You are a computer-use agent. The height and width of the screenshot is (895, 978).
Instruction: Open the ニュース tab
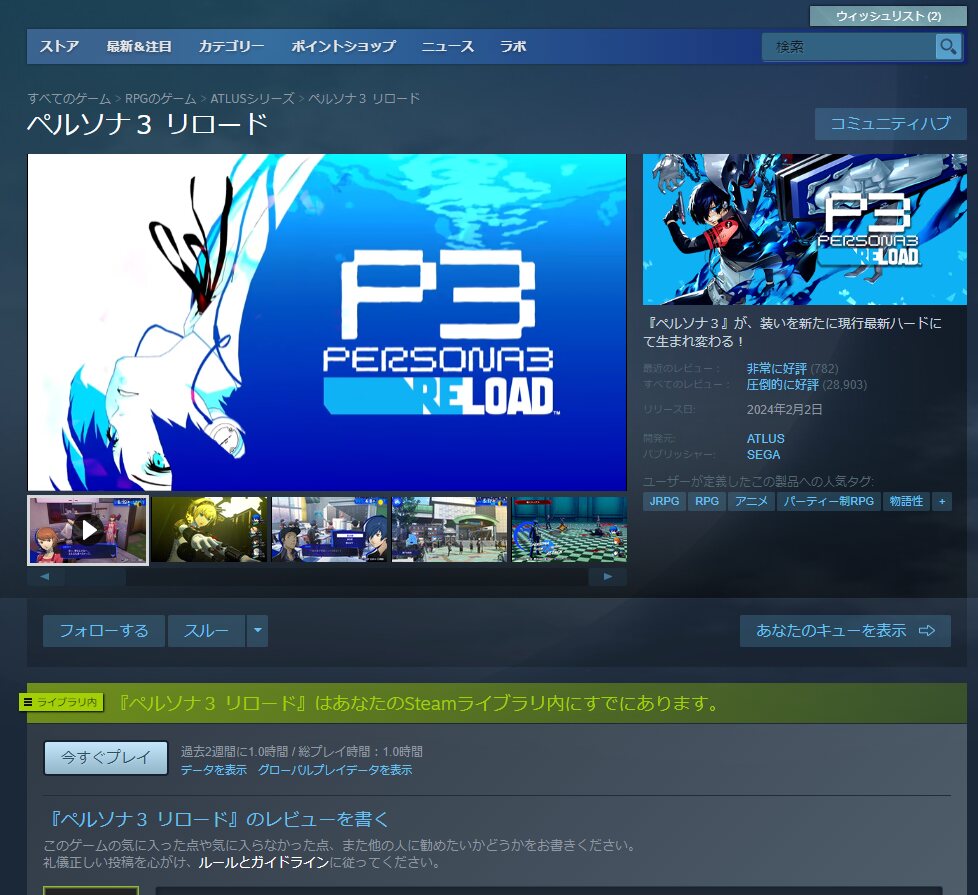[x=447, y=47]
